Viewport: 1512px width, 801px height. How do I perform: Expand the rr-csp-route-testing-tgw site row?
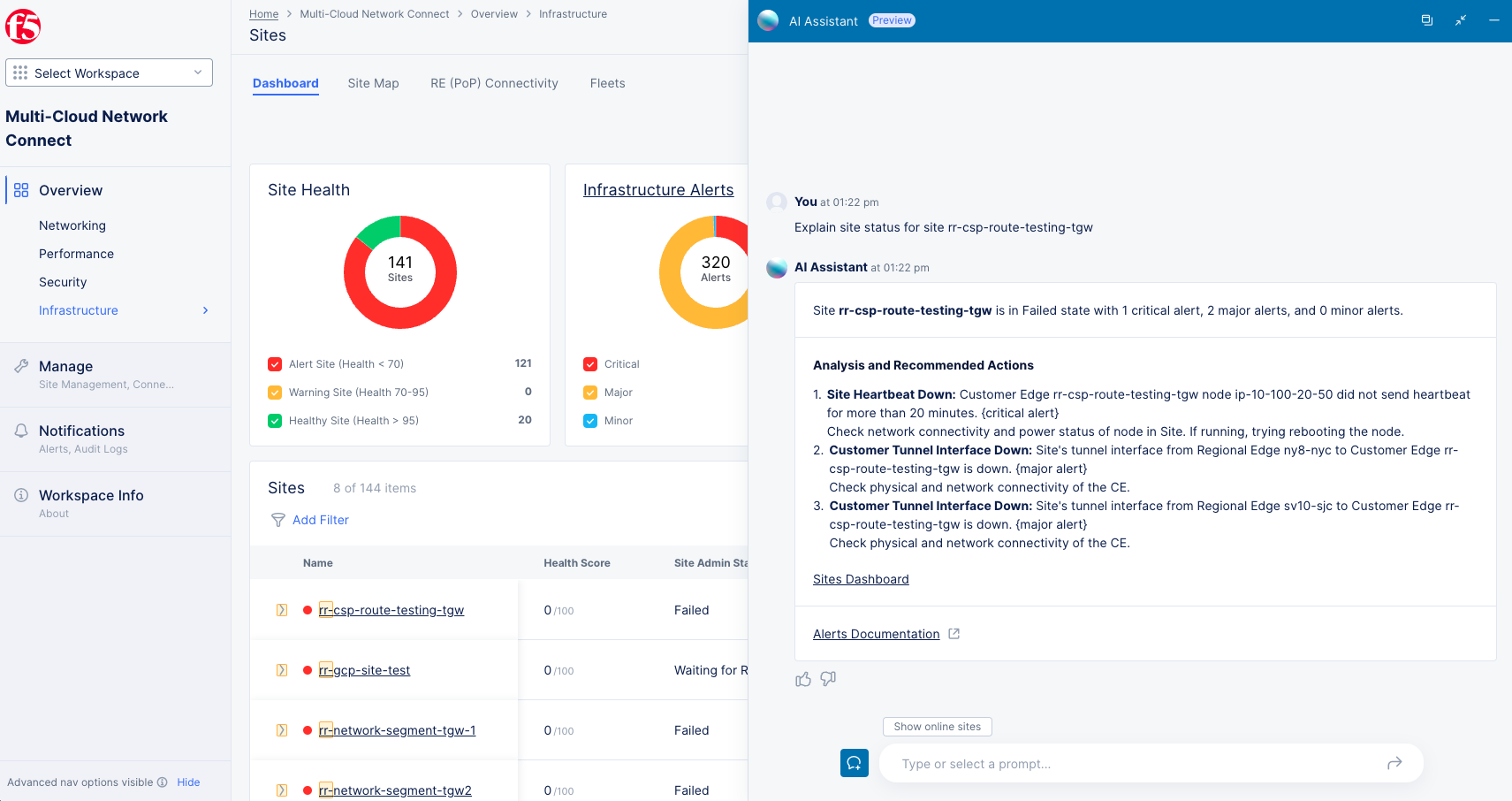(x=282, y=609)
